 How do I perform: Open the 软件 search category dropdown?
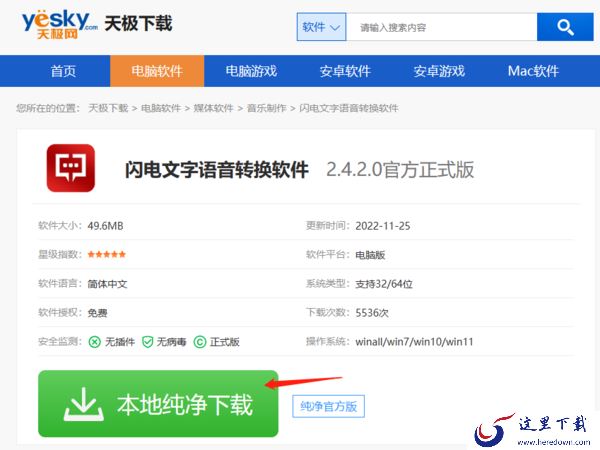[321, 27]
